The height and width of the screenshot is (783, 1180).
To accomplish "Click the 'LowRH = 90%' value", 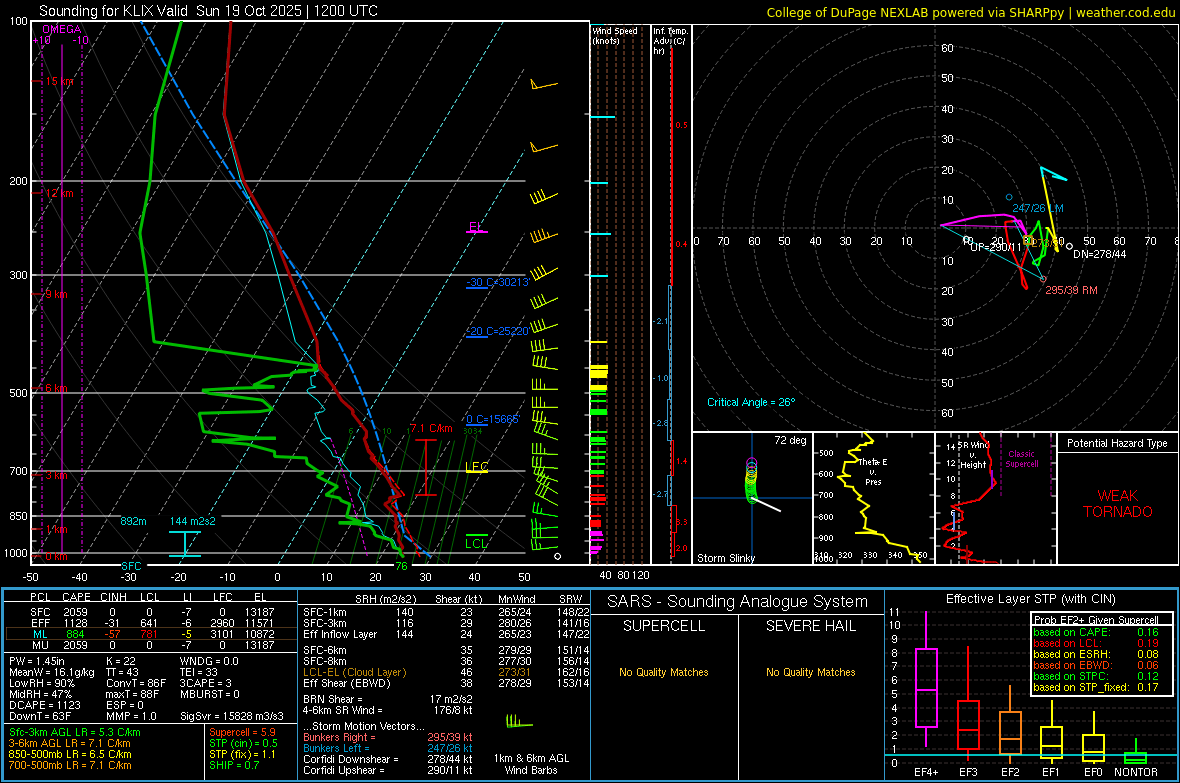I will click(x=41, y=684).
